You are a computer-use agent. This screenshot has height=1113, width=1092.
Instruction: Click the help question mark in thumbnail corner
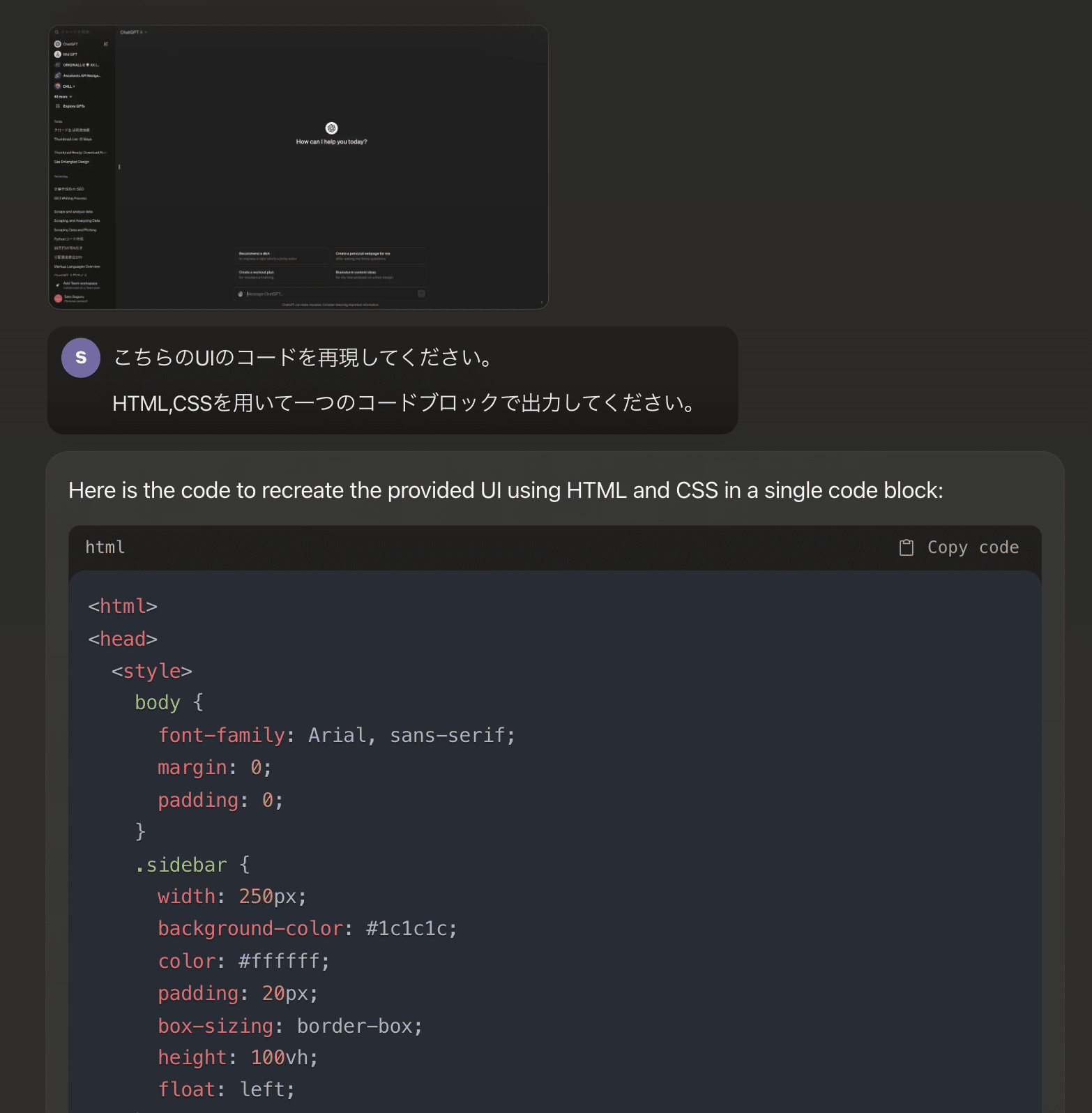tap(541, 303)
